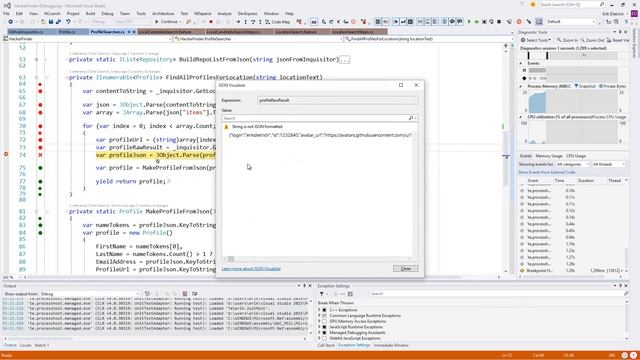The height and width of the screenshot is (360, 640).
Task: Click the Expression field in JSON Visualizer
Action: point(338,100)
